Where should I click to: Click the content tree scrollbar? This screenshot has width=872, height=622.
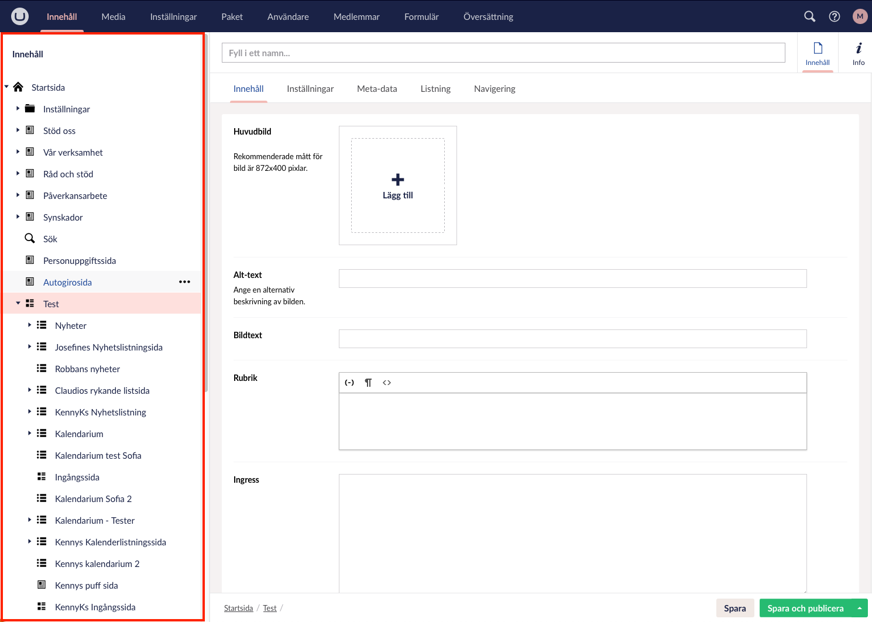206,211
